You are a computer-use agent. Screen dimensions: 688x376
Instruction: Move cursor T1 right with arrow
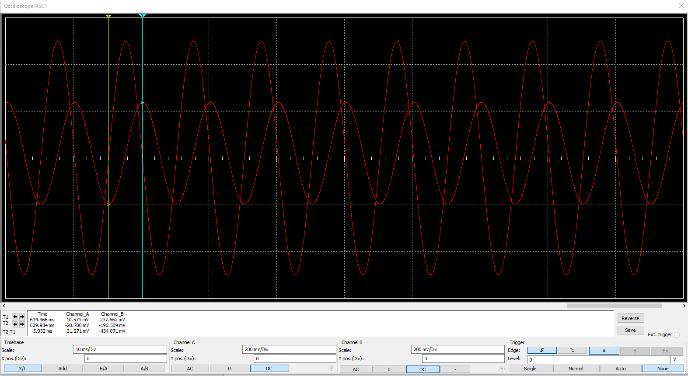(22, 316)
